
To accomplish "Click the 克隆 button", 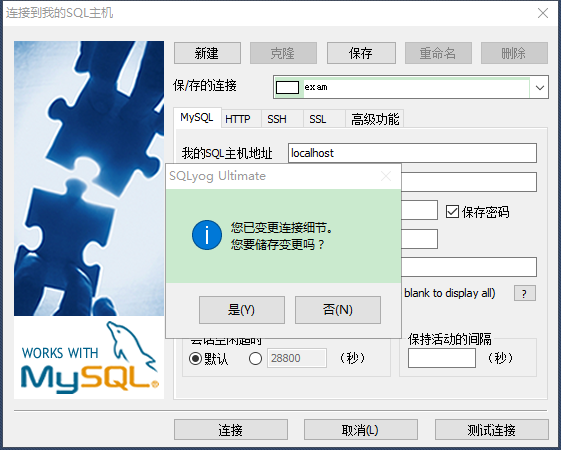I will (x=283, y=53).
